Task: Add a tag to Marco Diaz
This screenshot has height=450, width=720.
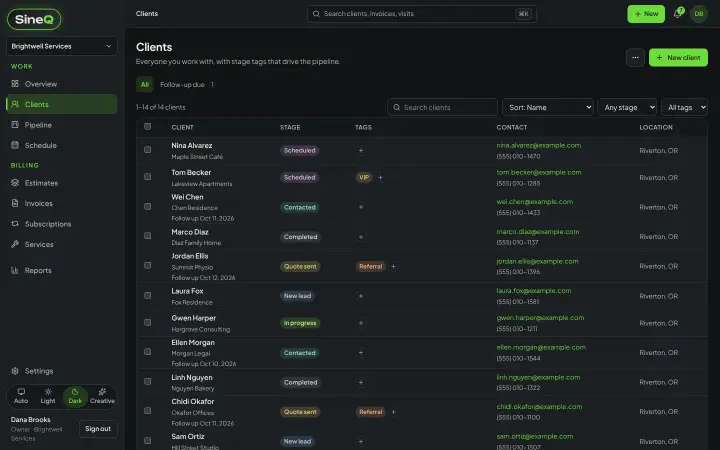Action: (361, 237)
